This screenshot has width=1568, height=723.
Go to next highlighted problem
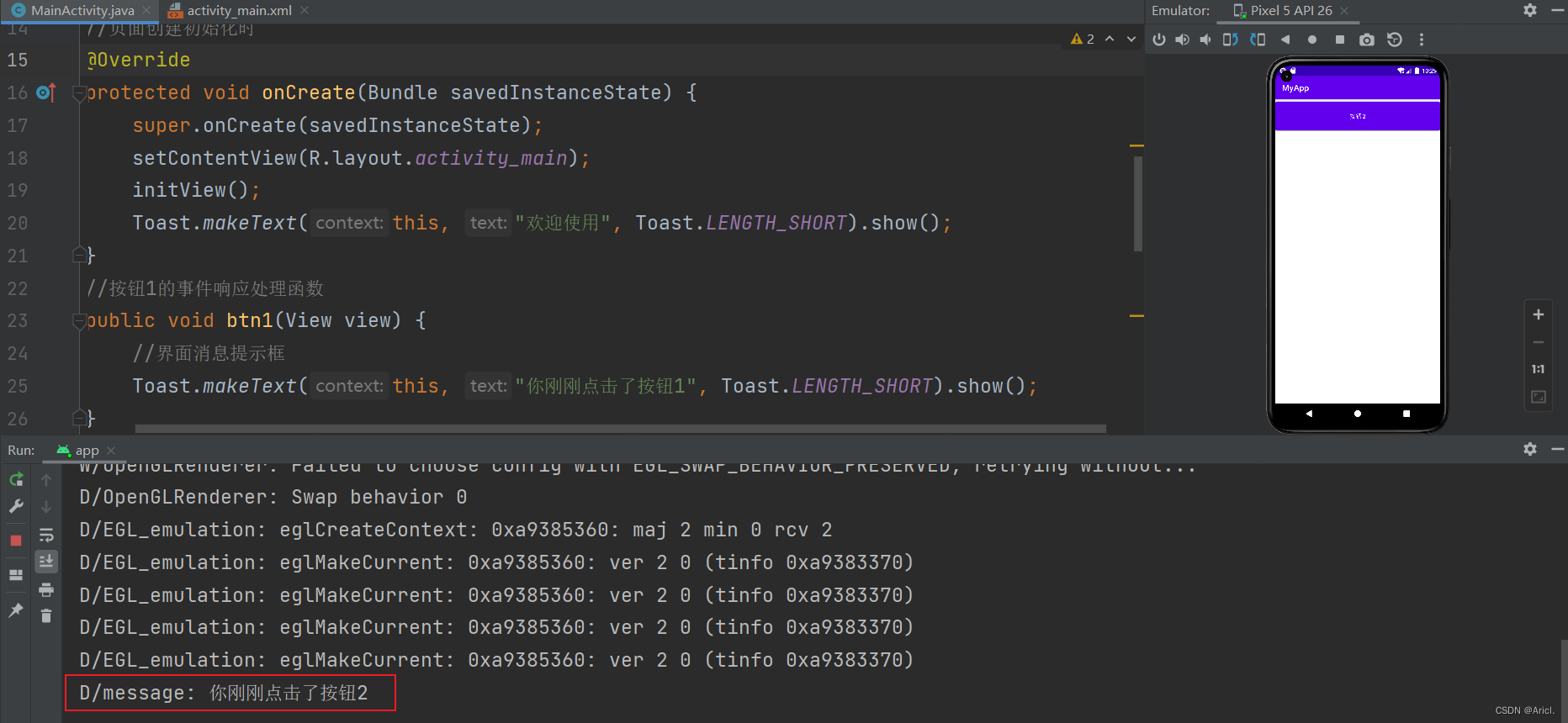coord(1131,39)
